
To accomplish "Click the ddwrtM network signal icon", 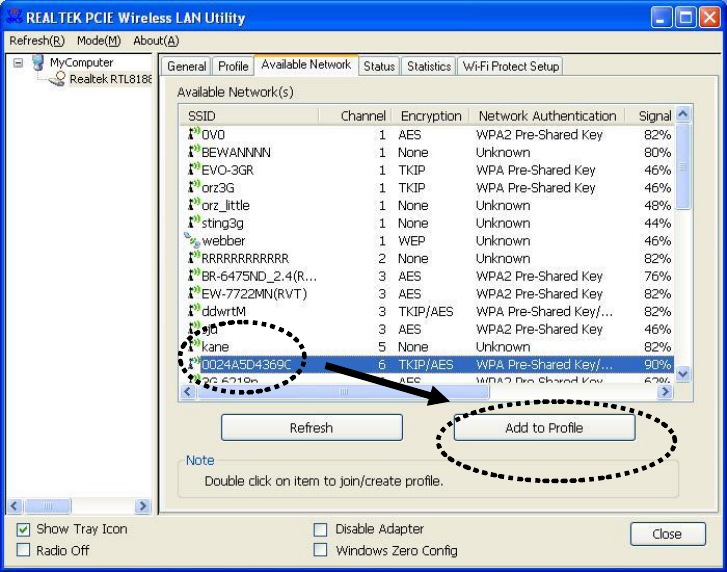I will pos(194,310).
